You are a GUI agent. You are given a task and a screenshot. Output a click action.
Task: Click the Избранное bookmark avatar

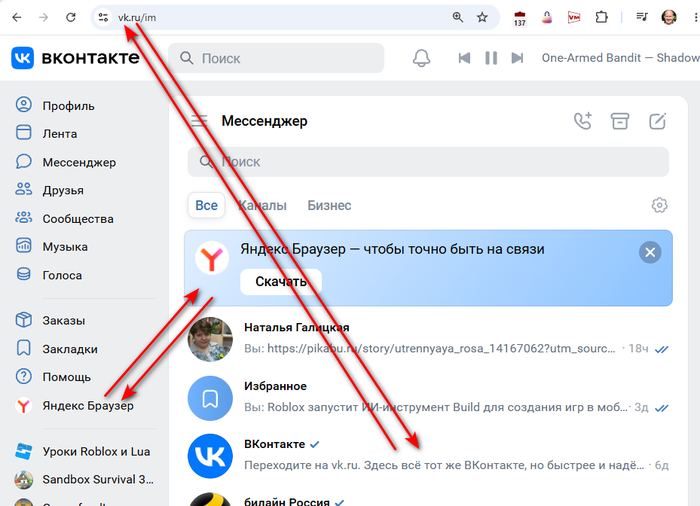pyautogui.click(x=210, y=398)
